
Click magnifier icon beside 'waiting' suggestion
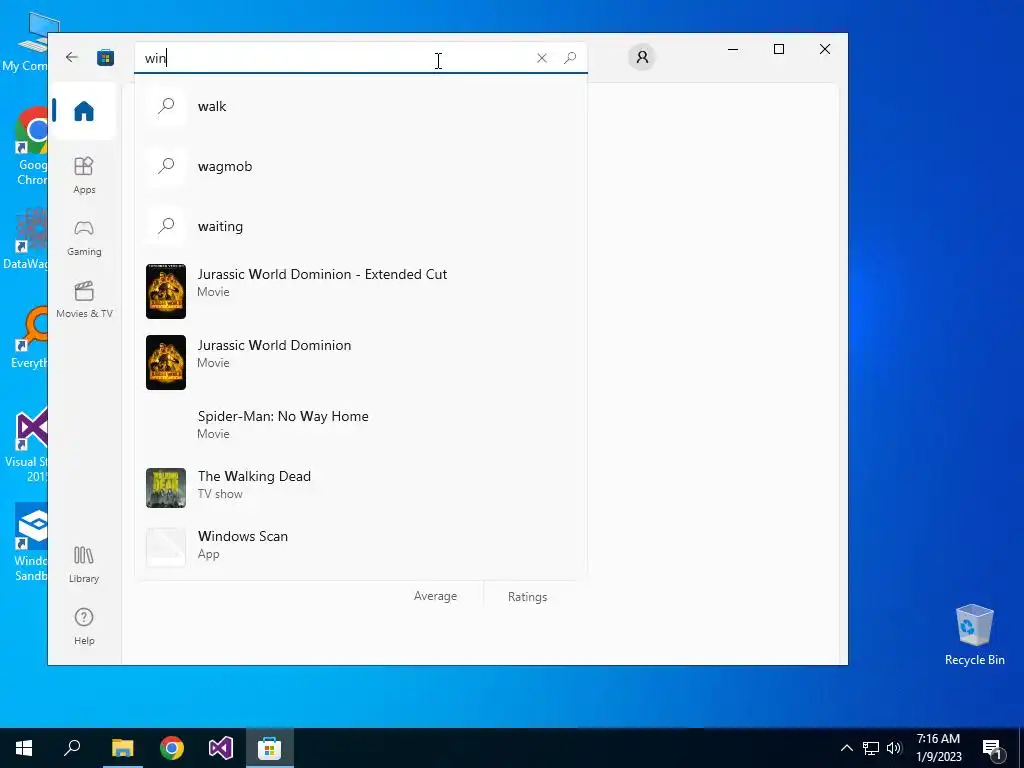pyautogui.click(x=166, y=226)
